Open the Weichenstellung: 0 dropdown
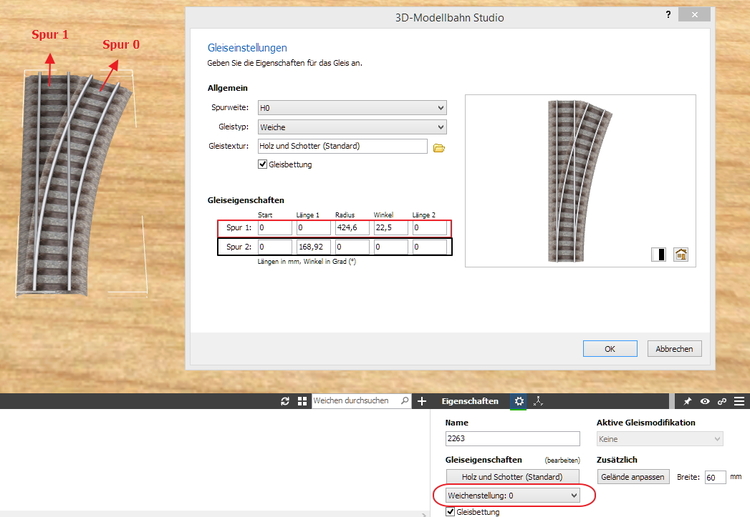Viewport: 750px width, 517px height. point(512,495)
